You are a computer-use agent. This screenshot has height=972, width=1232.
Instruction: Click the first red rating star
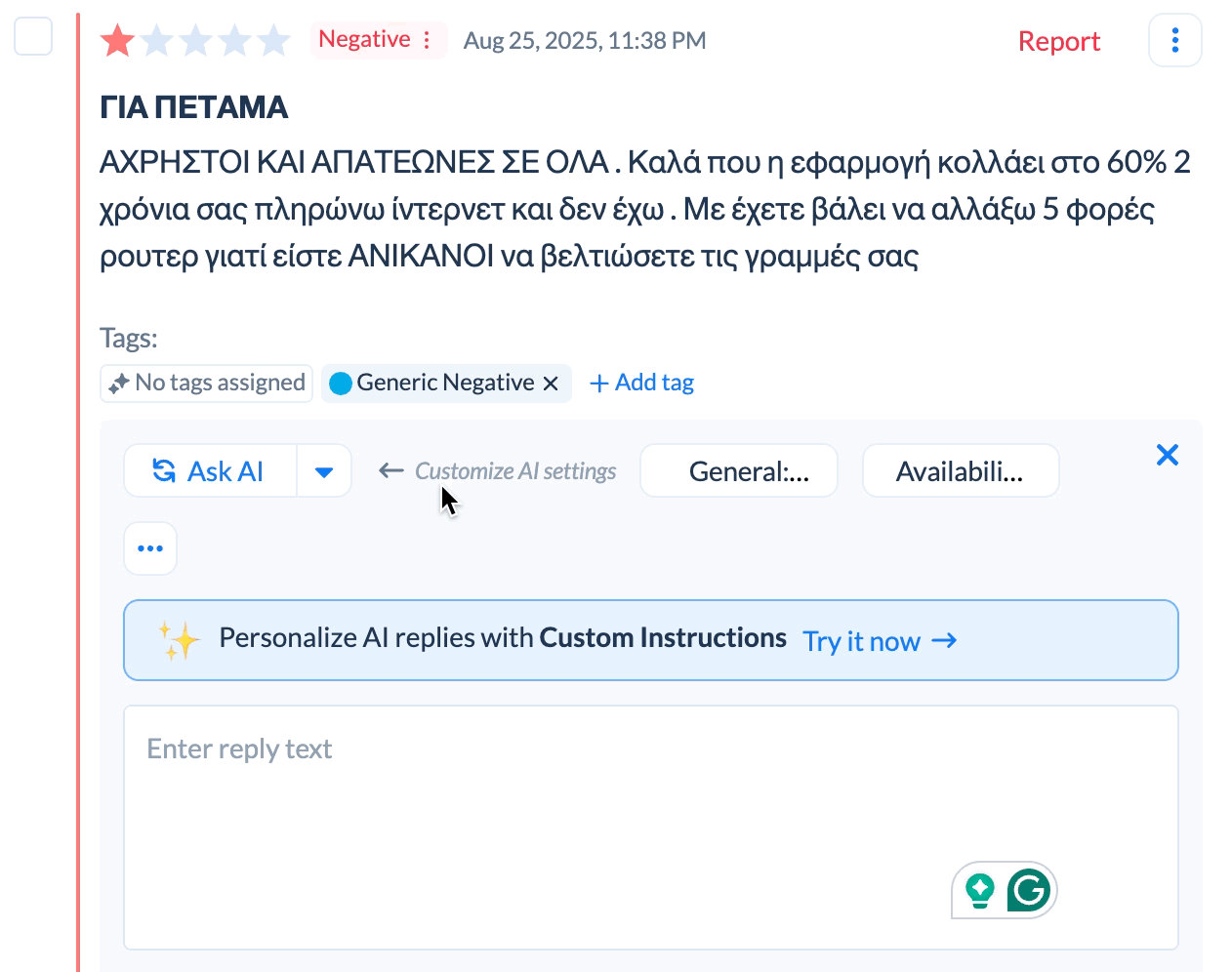118,41
